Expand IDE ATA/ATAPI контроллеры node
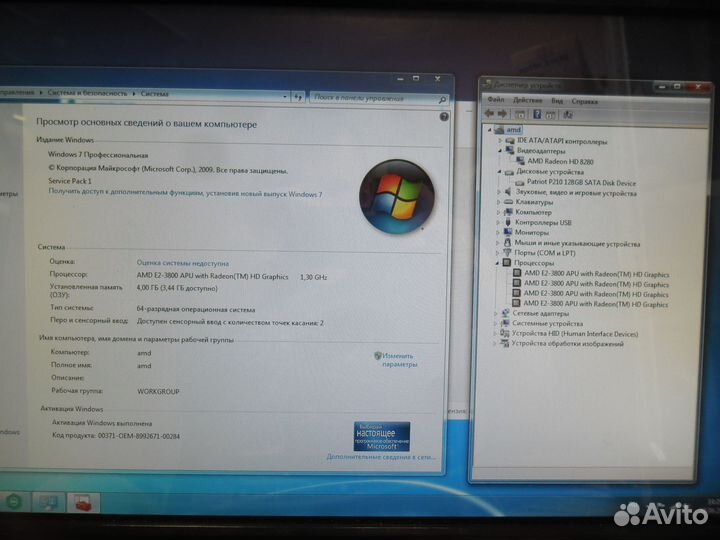This screenshot has width=720, height=540. pyautogui.click(x=500, y=141)
